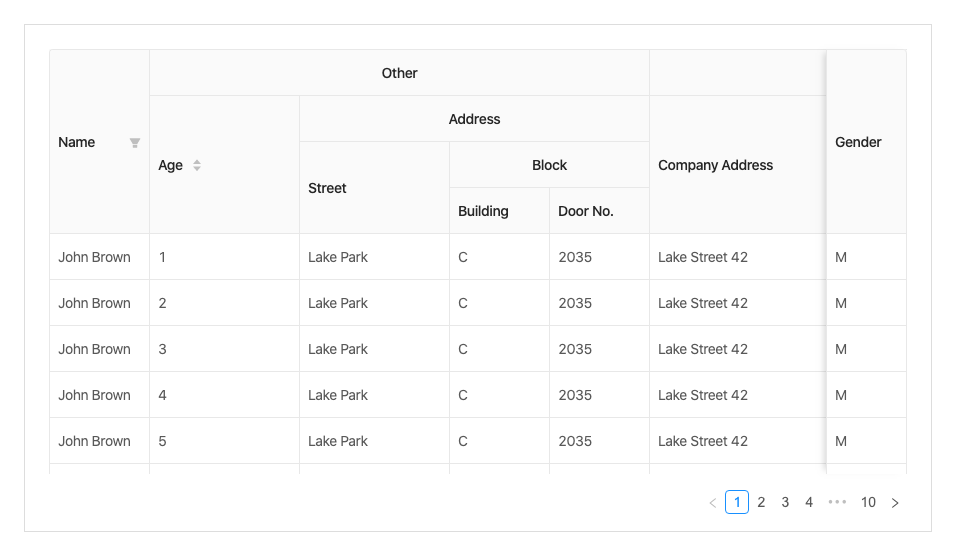Toggle the Age column sort arrows
956x556 pixels.
(197, 165)
